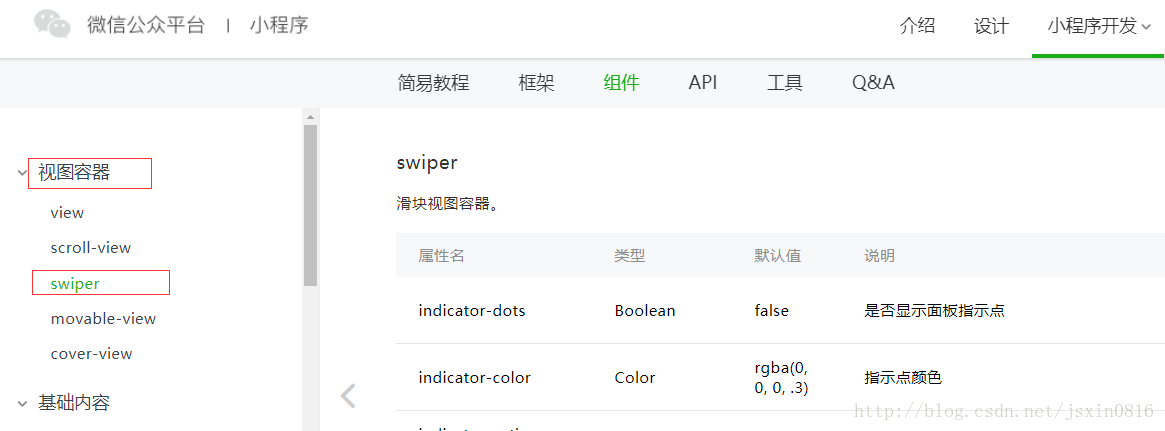Collapse the 视图容器 section chevron
1165x431 pixels.
point(22,173)
